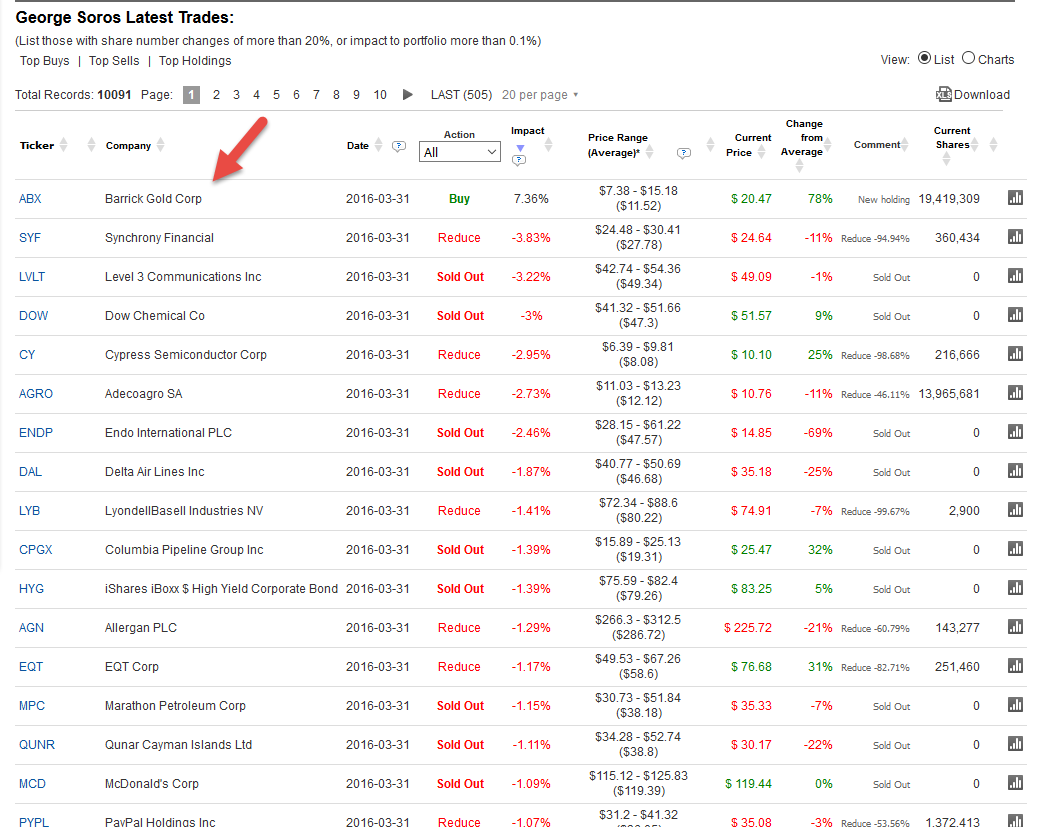Open ABX ticker link

(x=30, y=198)
